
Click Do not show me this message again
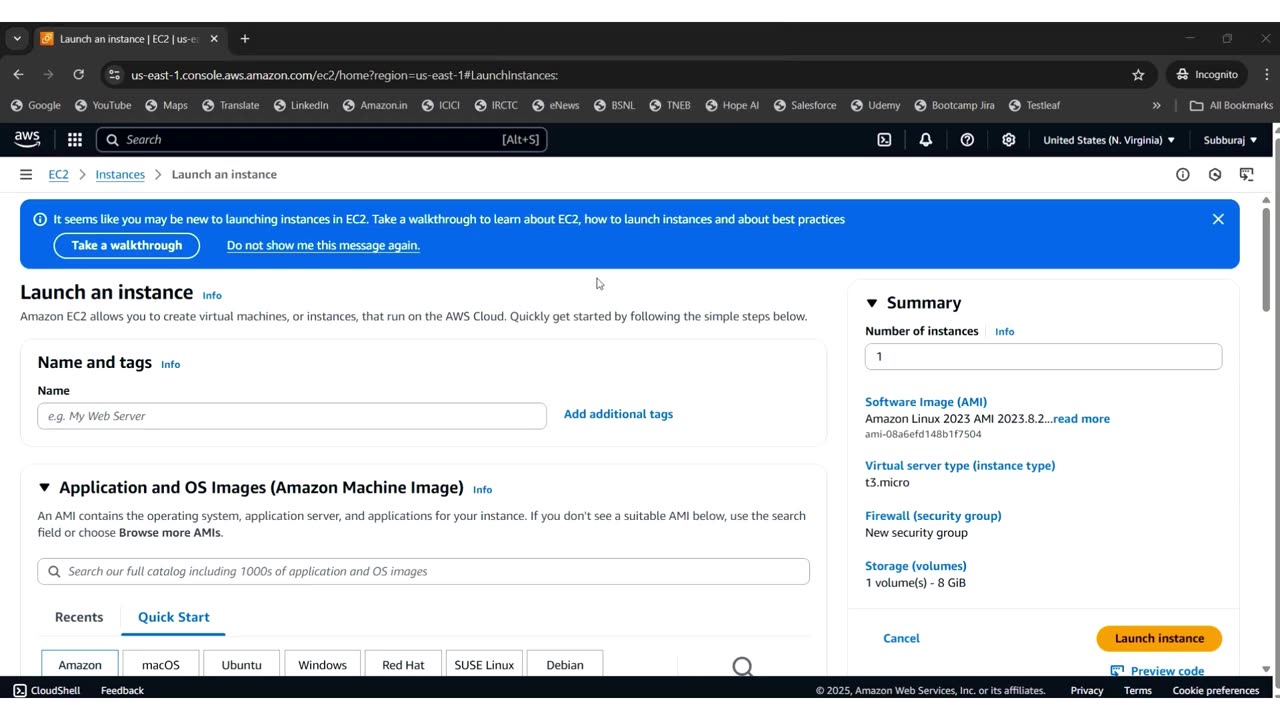pyautogui.click(x=323, y=246)
